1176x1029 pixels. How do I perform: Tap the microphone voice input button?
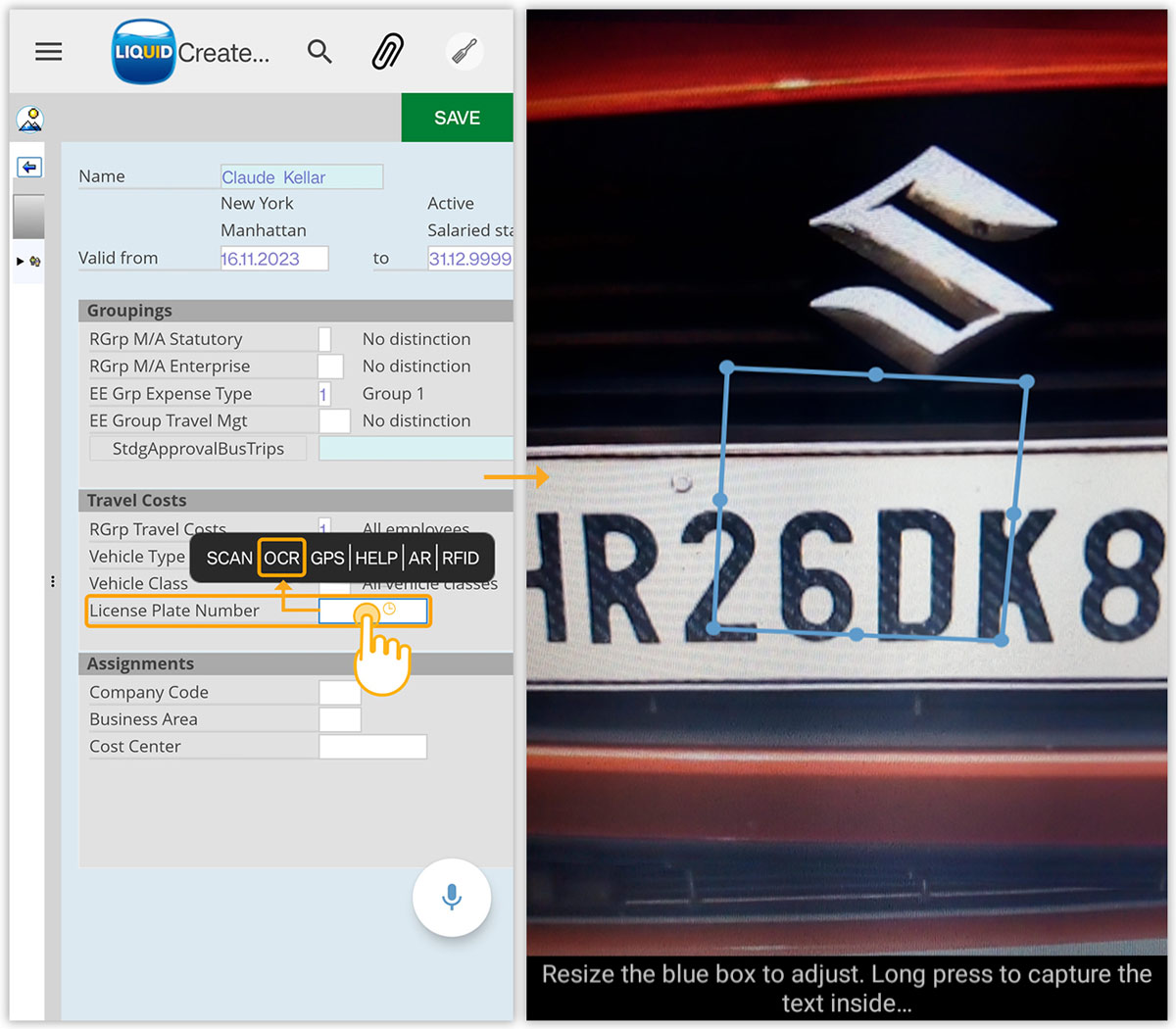click(452, 898)
